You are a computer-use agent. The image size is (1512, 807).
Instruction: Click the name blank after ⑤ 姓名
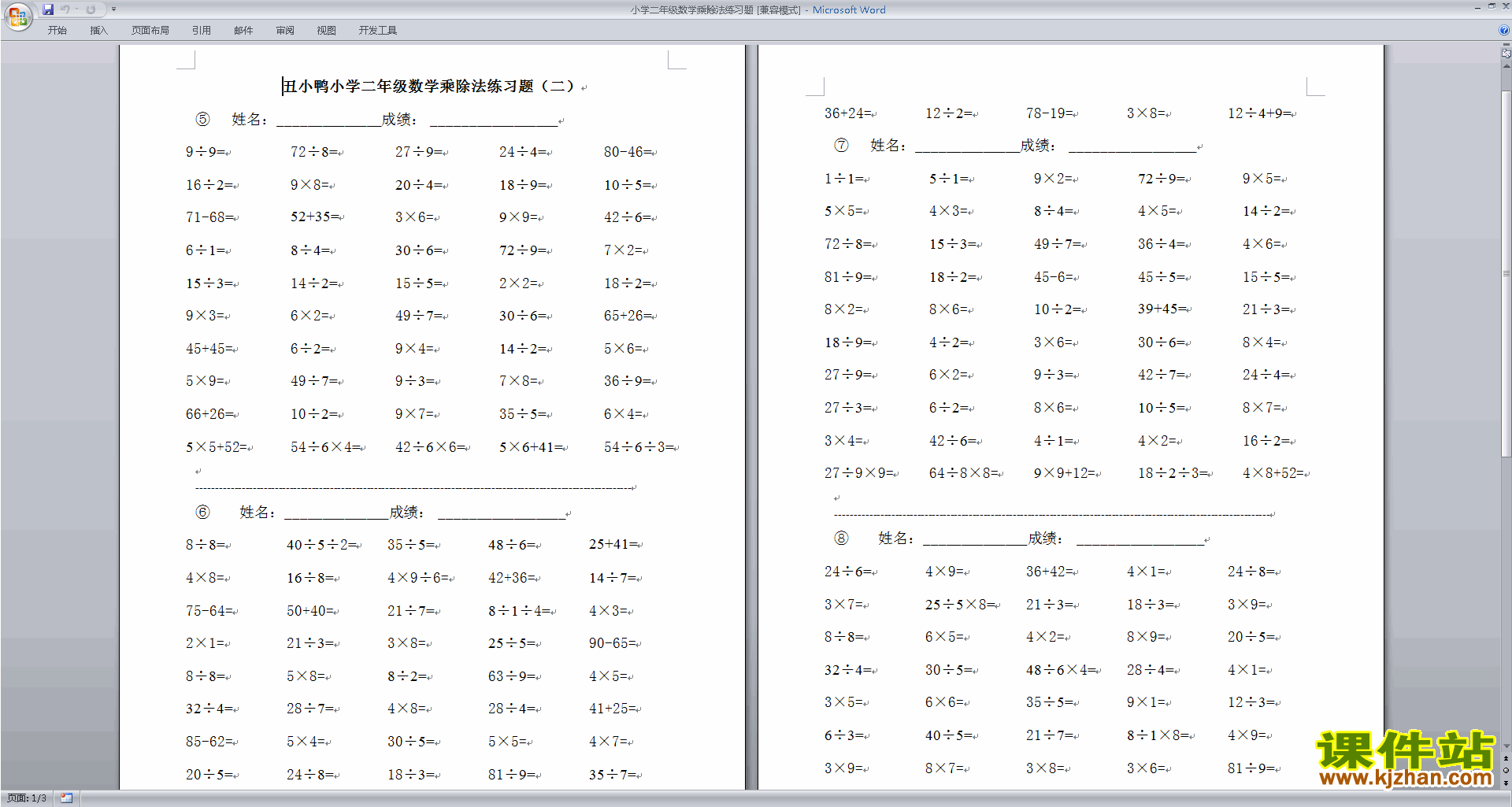point(328,120)
